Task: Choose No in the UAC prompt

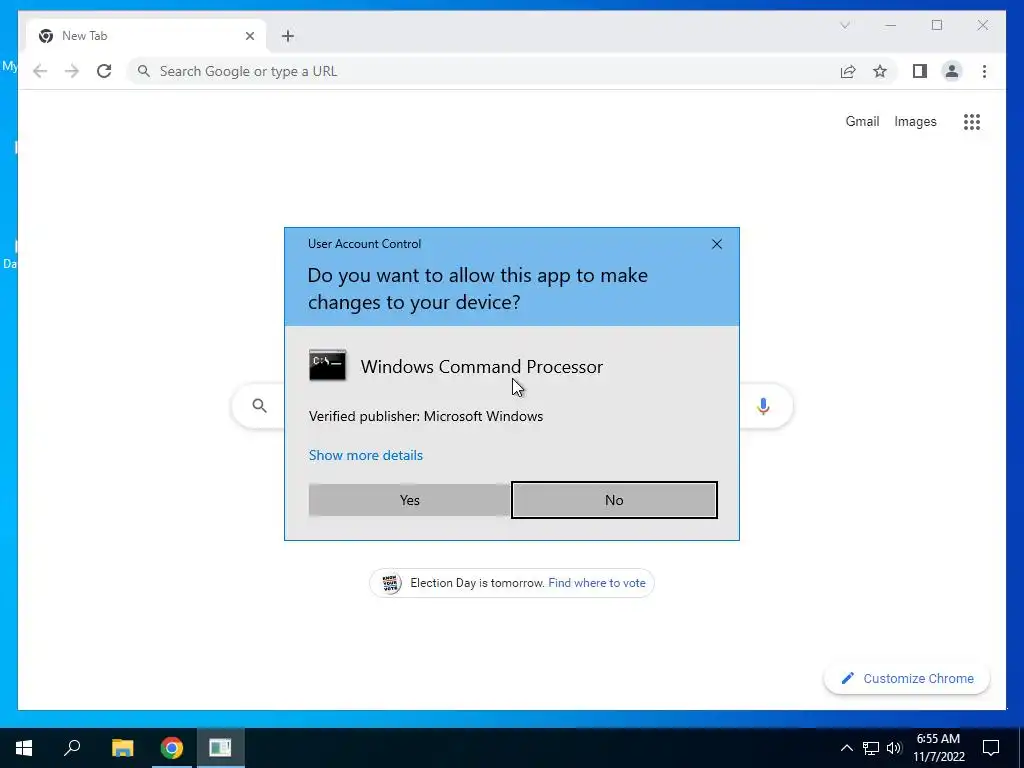Action: pyautogui.click(x=614, y=500)
